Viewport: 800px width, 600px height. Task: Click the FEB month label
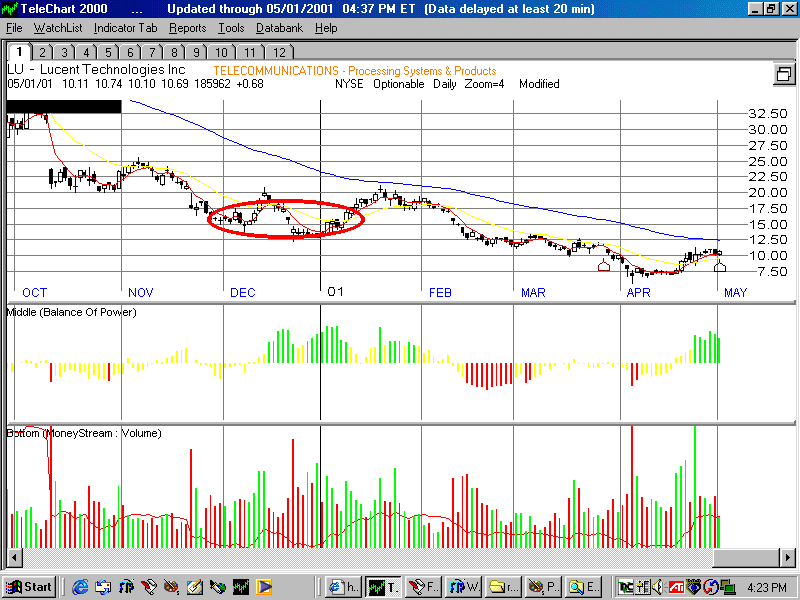[x=440, y=292]
